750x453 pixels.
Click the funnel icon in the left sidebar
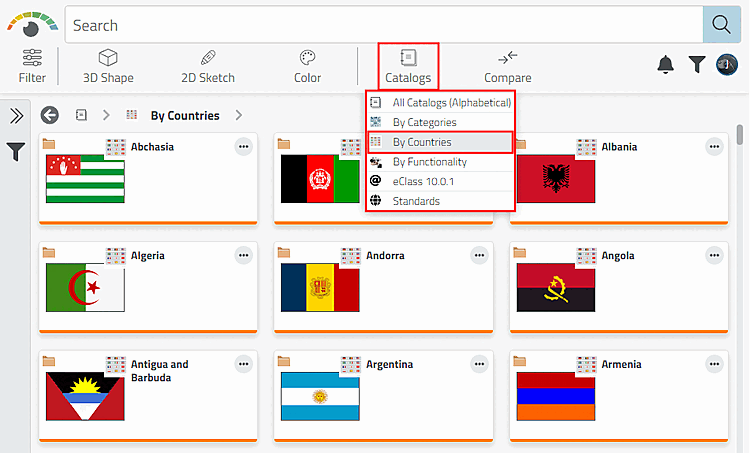(x=15, y=152)
